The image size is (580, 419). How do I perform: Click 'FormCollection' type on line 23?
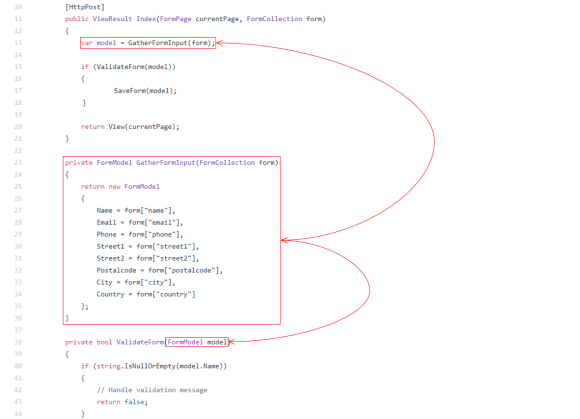[x=227, y=163]
